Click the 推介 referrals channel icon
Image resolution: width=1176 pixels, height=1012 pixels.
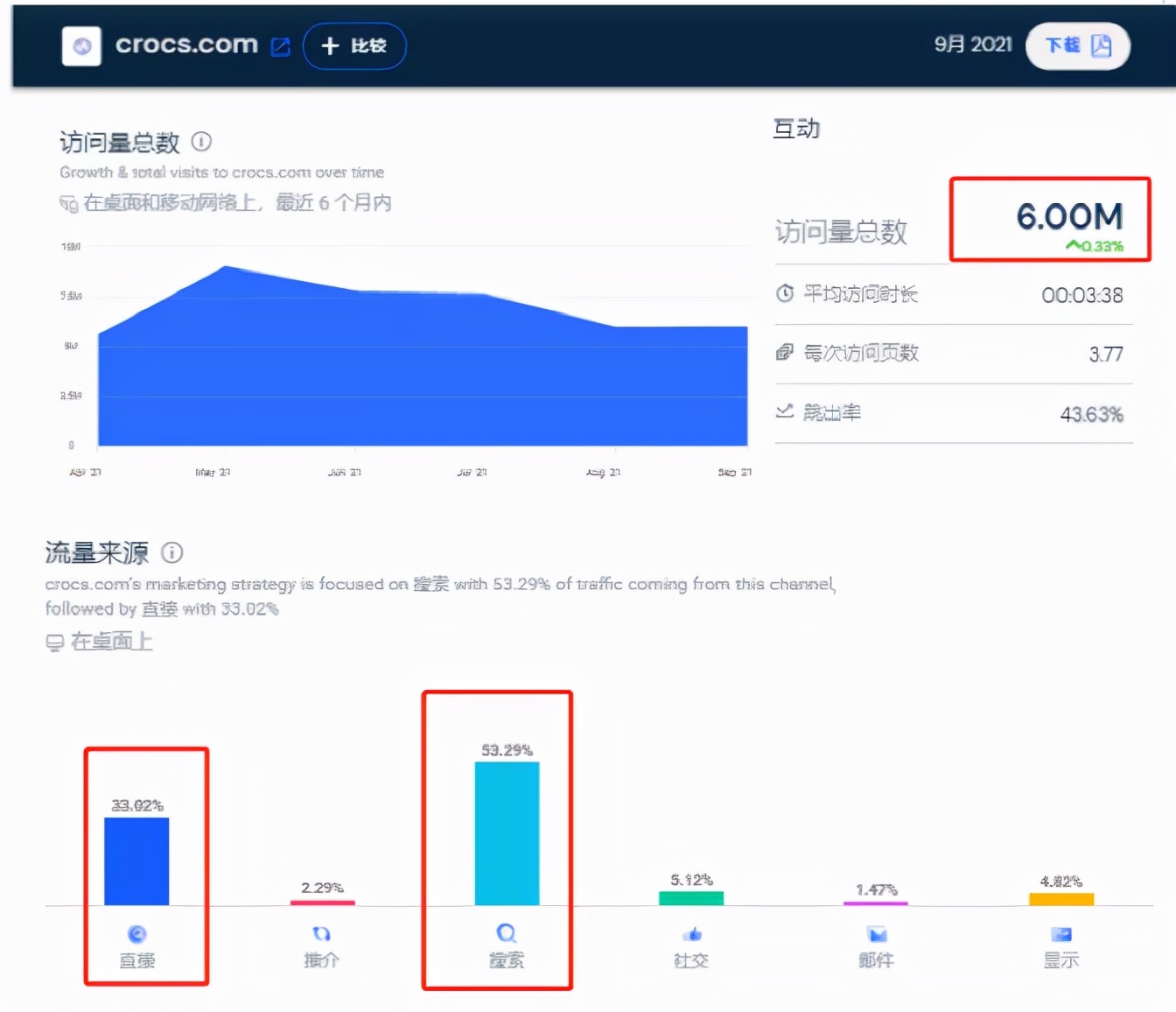[x=322, y=934]
